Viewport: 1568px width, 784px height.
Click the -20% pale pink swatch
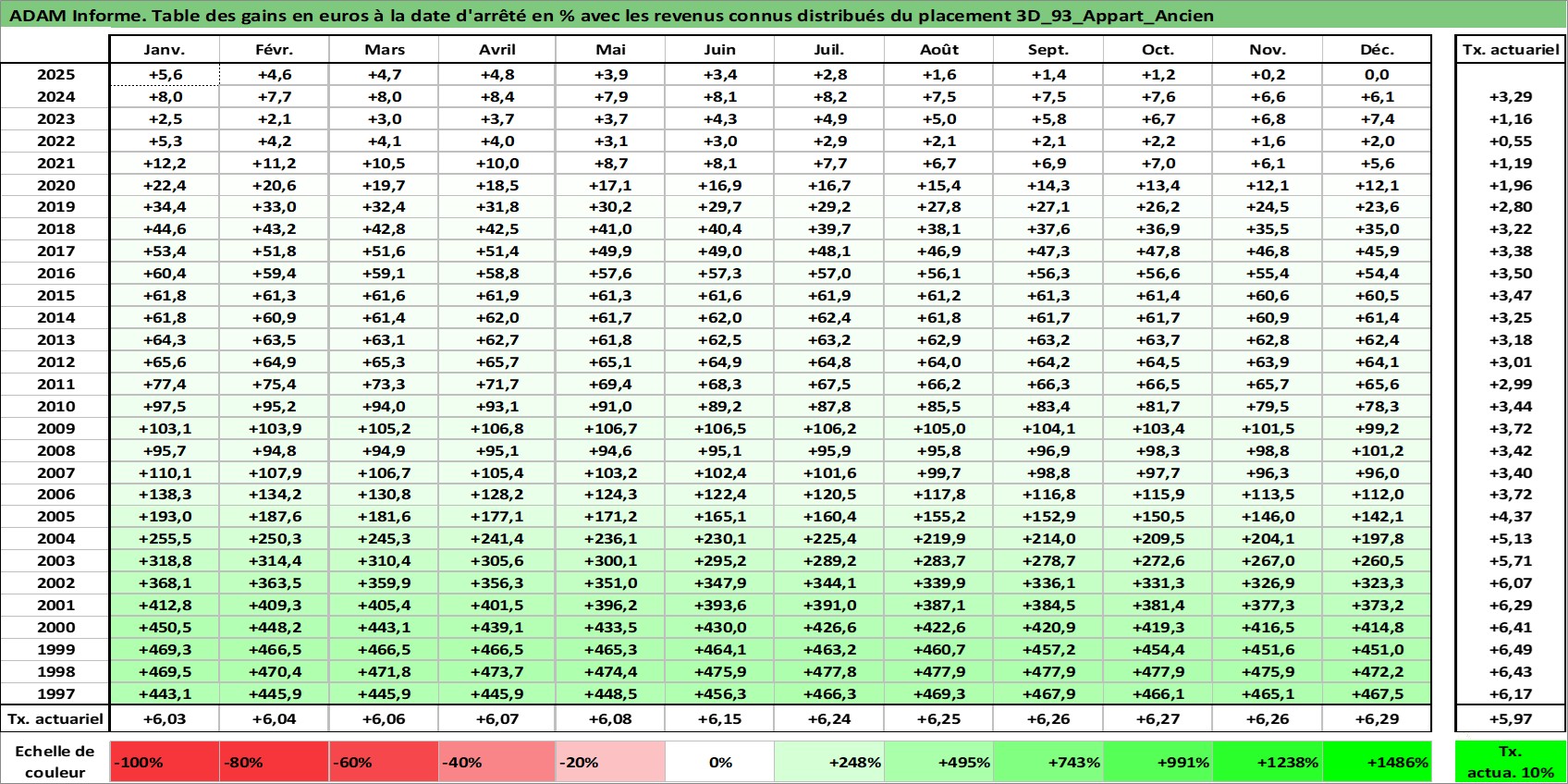click(x=610, y=762)
